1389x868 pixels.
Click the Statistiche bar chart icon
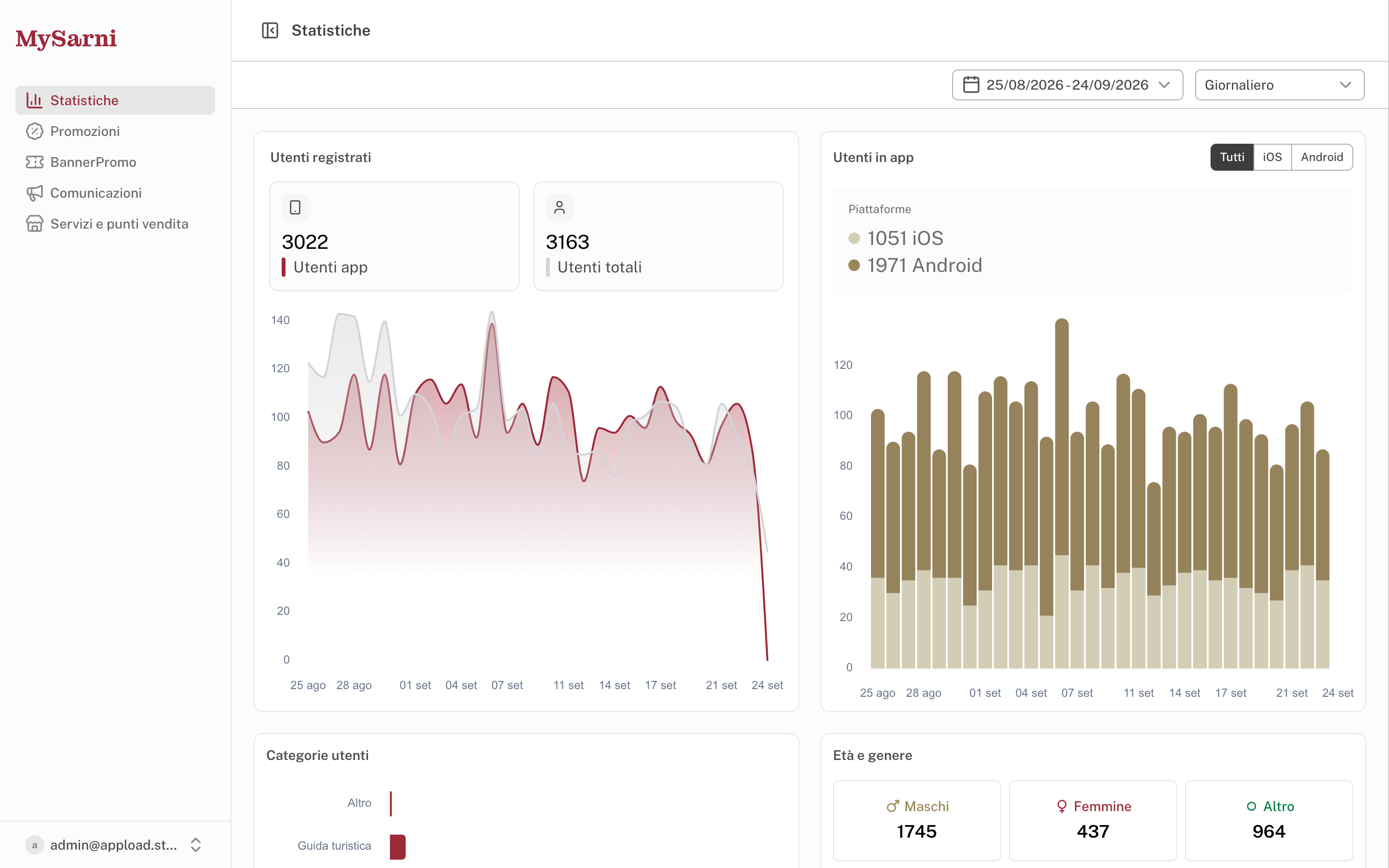click(34, 100)
